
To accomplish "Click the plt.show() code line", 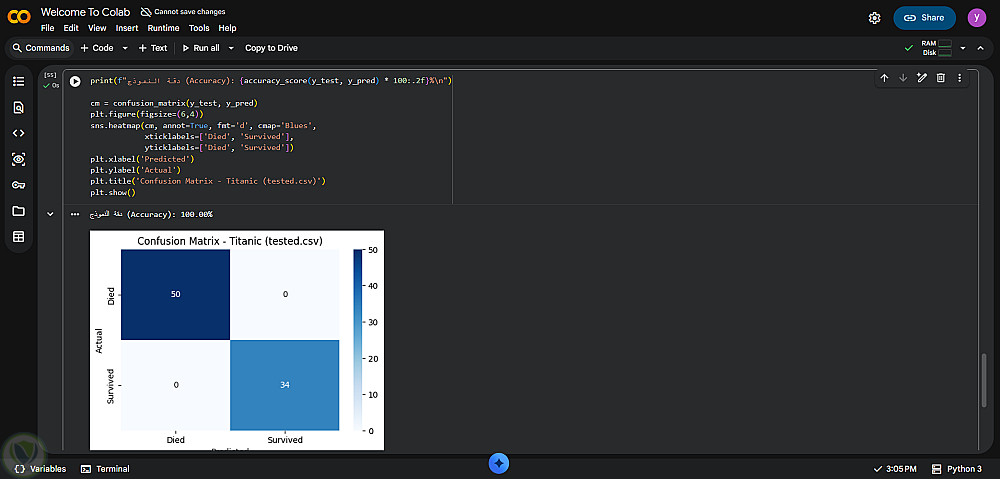I will (x=114, y=192).
